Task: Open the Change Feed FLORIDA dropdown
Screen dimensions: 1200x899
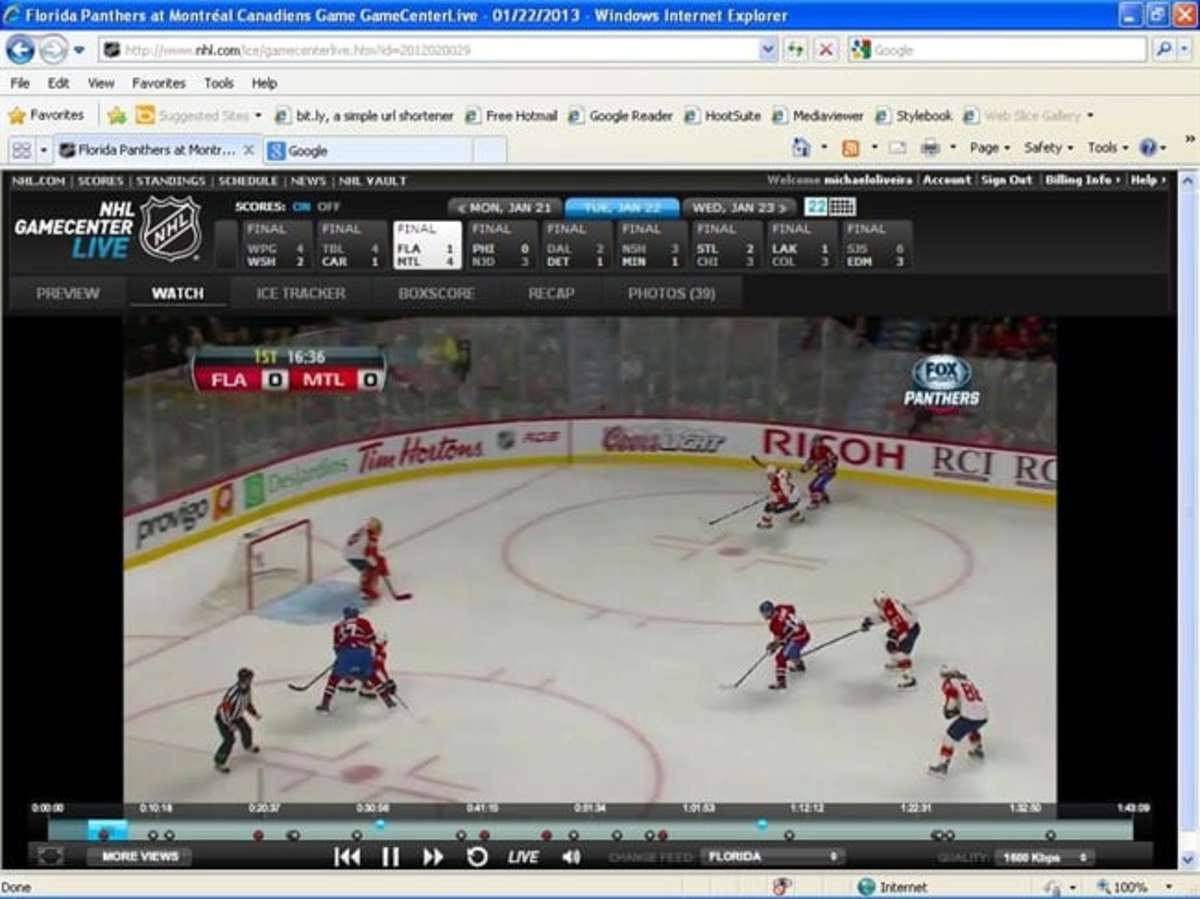Action: pos(773,857)
